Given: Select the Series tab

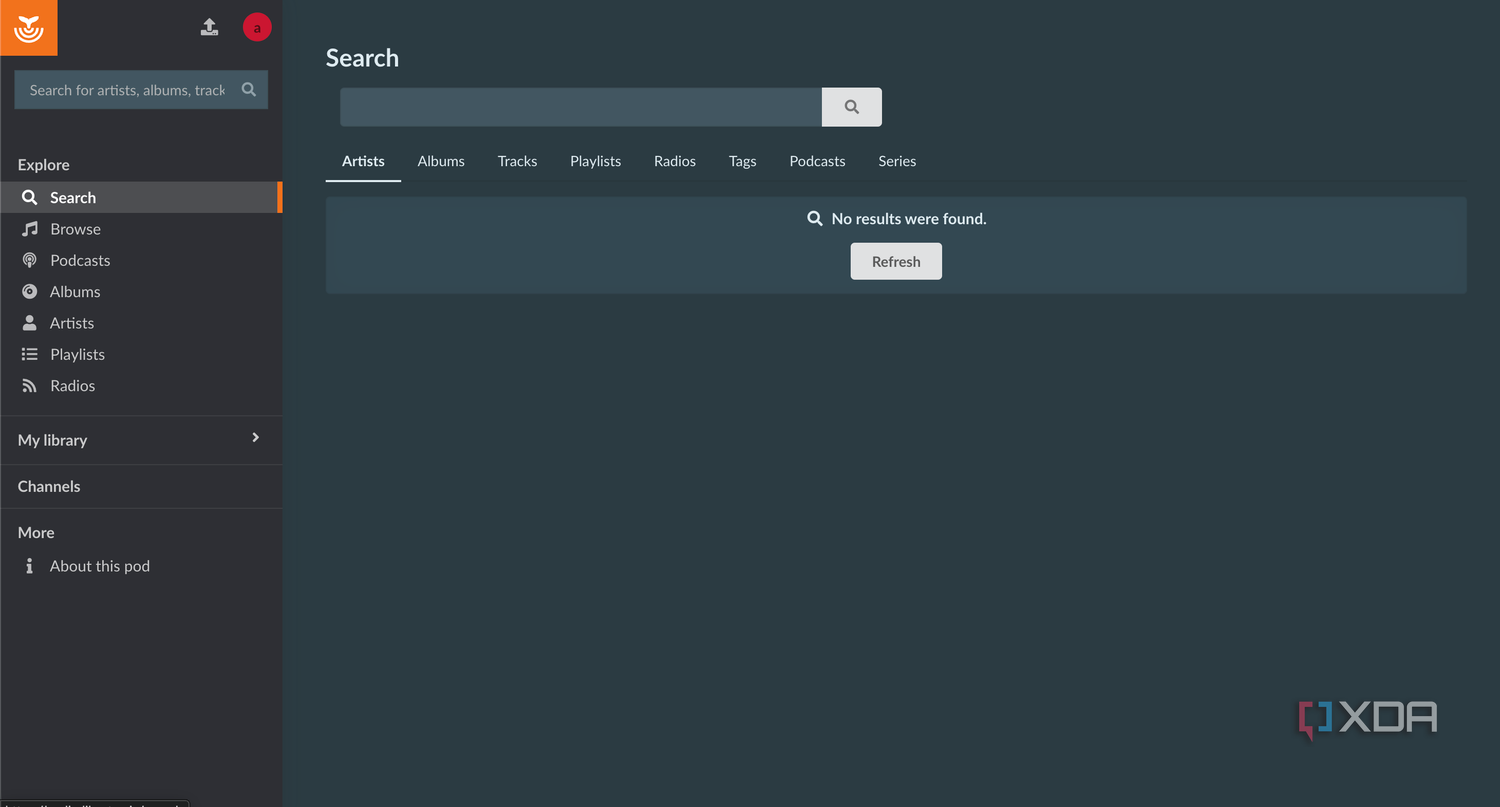Looking at the screenshot, I should pyautogui.click(x=897, y=161).
